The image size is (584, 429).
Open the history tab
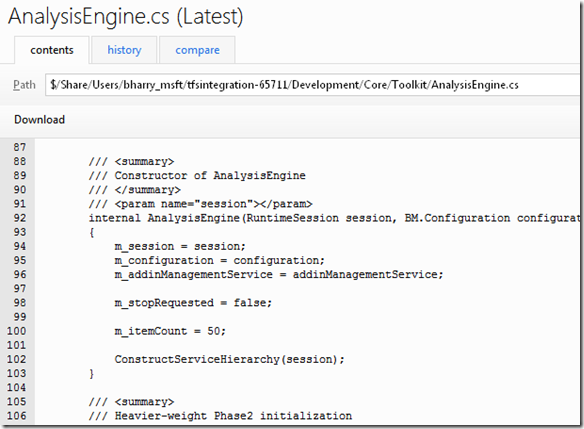[124, 50]
